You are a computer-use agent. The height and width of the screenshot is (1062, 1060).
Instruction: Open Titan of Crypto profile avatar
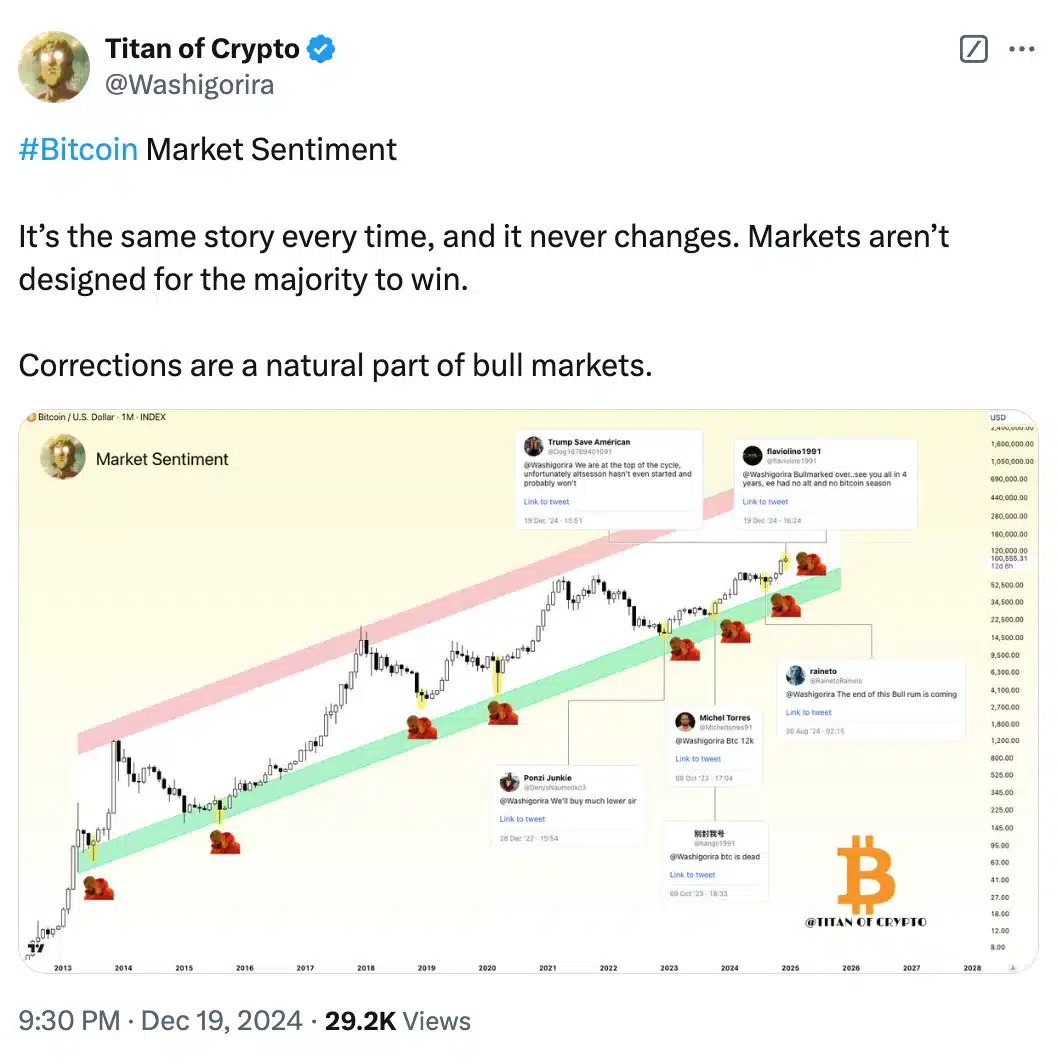pyautogui.click(x=54, y=66)
